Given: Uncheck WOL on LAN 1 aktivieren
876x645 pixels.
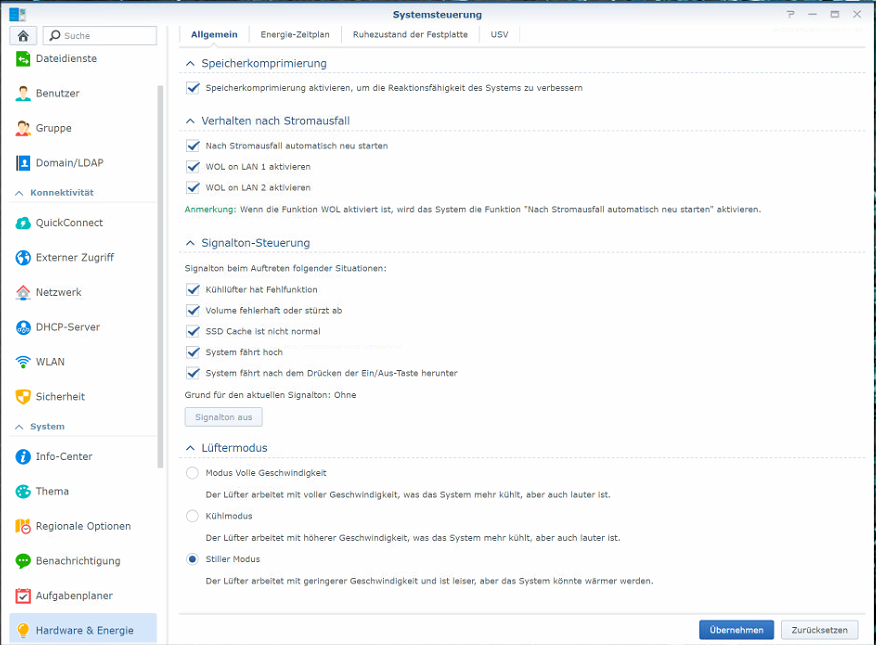Looking at the screenshot, I should click(x=193, y=167).
